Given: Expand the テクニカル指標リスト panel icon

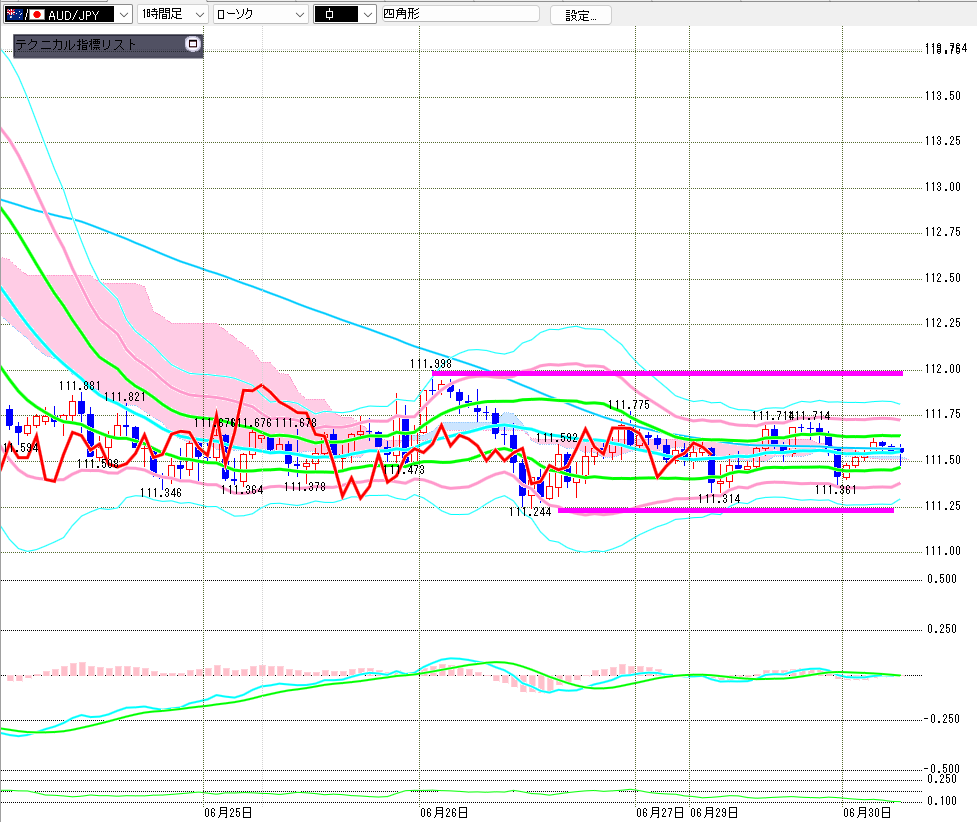Looking at the screenshot, I should (x=193, y=44).
